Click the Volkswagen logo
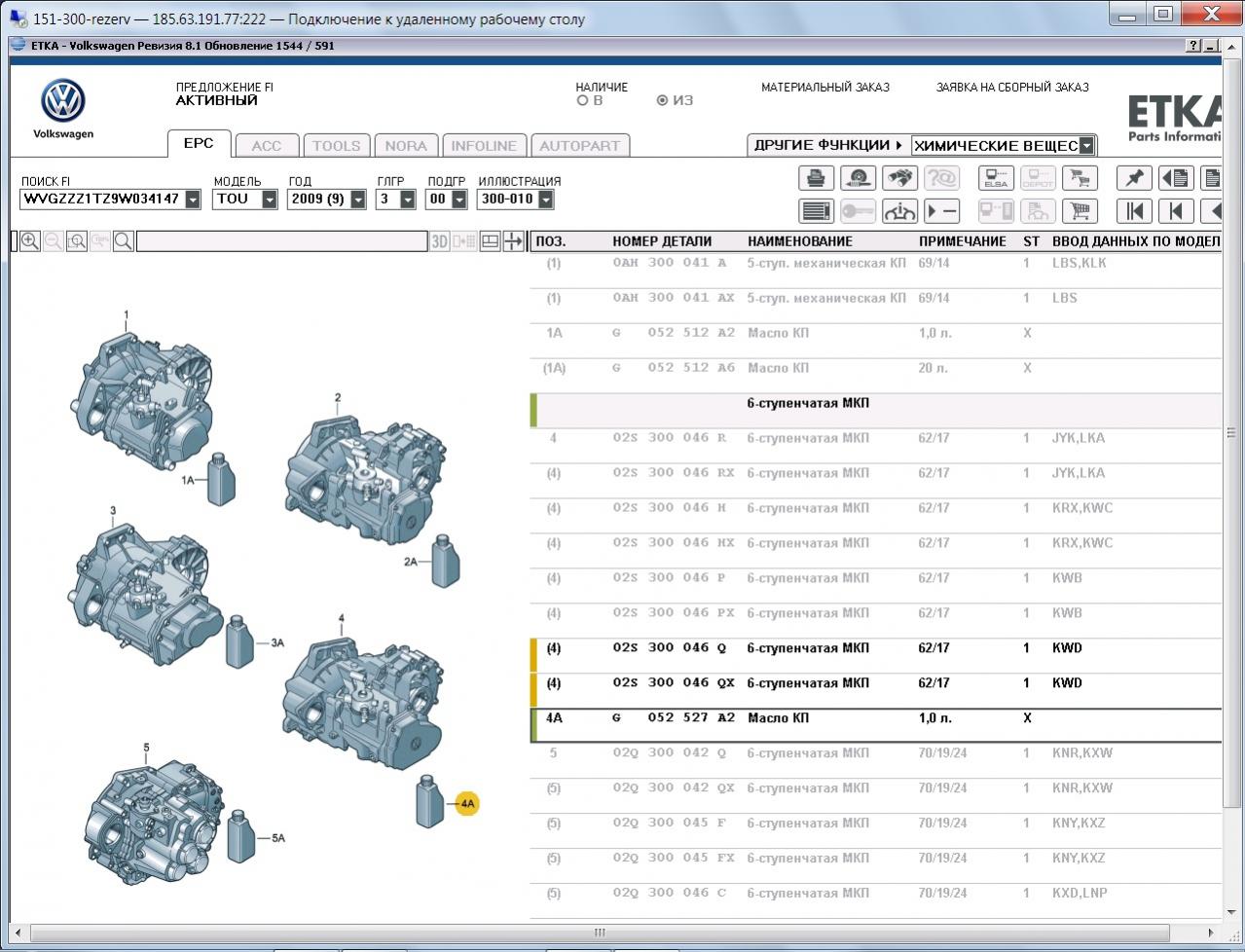This screenshot has height=952, width=1245. (x=63, y=102)
